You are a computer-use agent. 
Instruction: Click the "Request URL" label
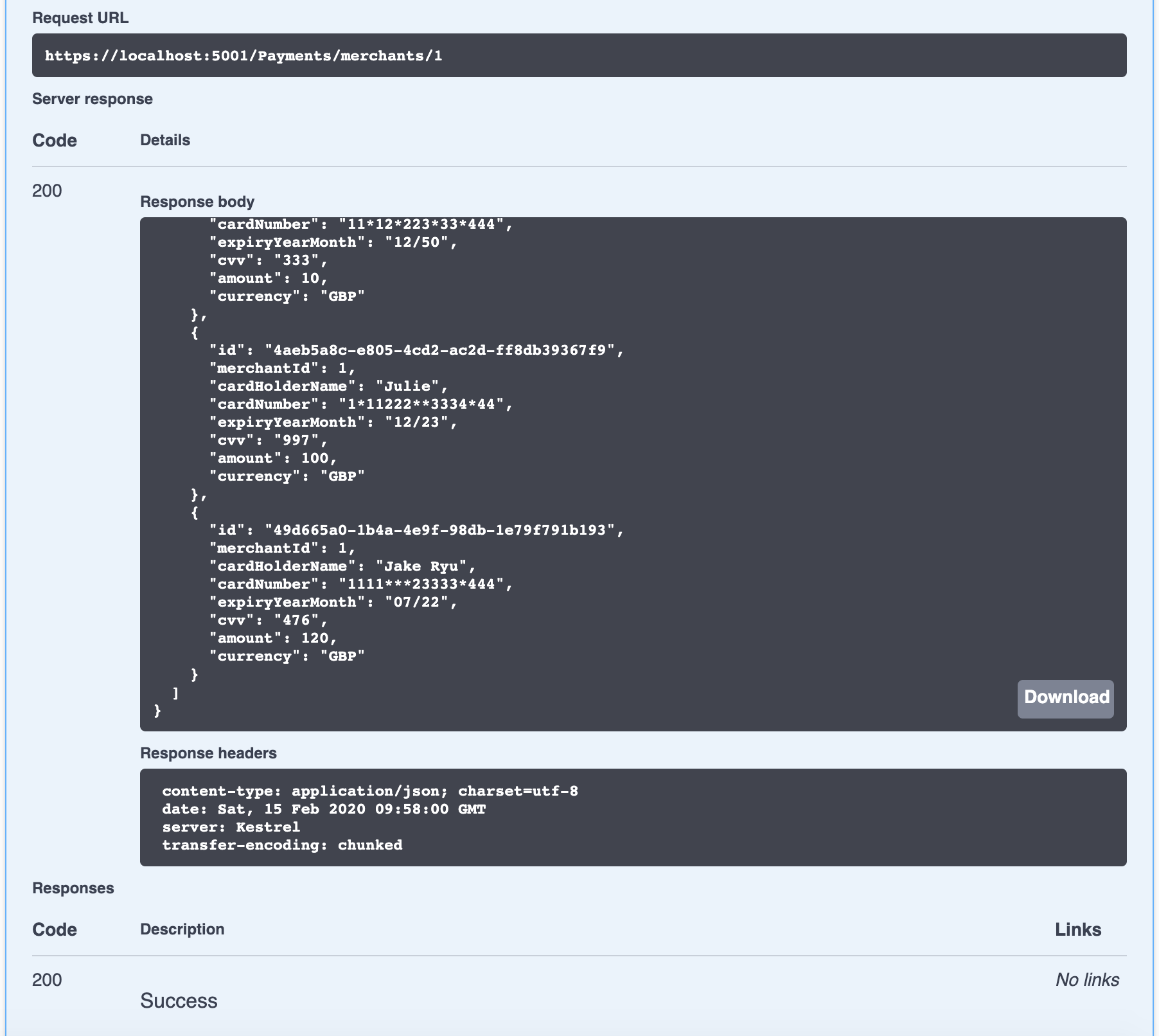click(80, 18)
